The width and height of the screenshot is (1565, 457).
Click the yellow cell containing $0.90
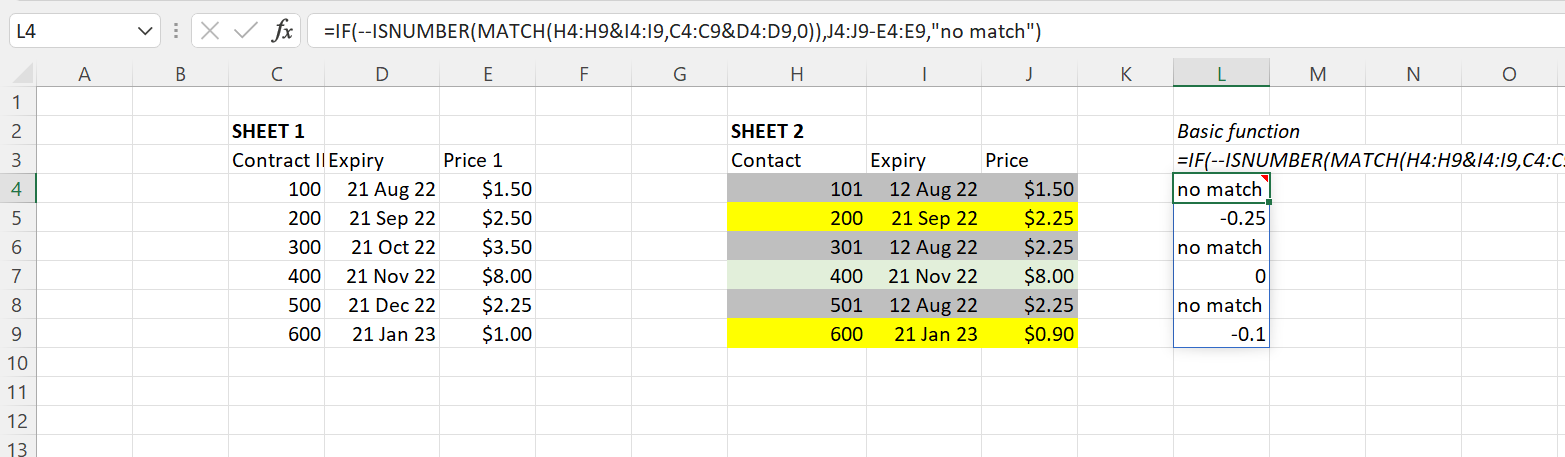(1029, 334)
